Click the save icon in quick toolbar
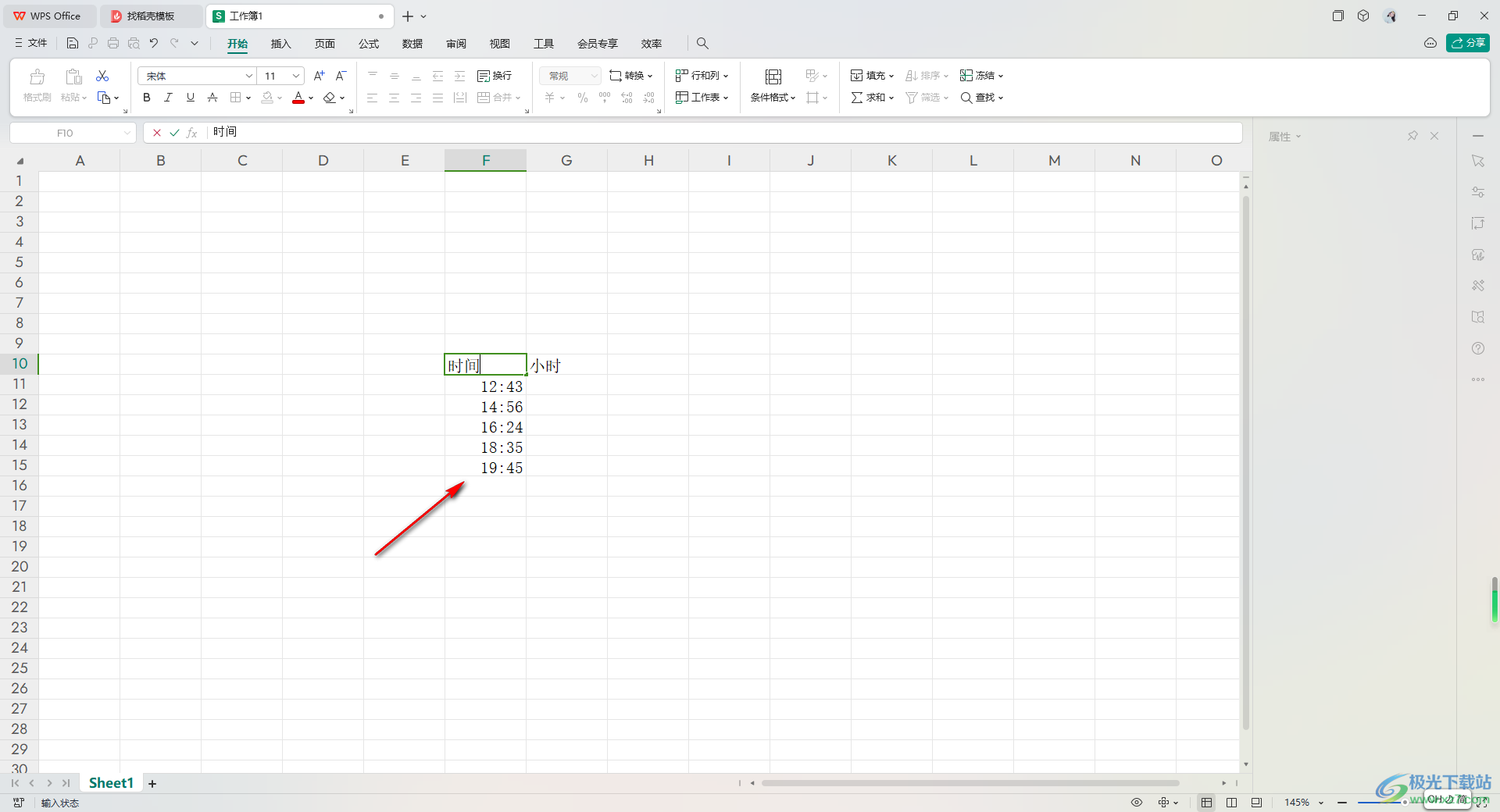 [73, 43]
